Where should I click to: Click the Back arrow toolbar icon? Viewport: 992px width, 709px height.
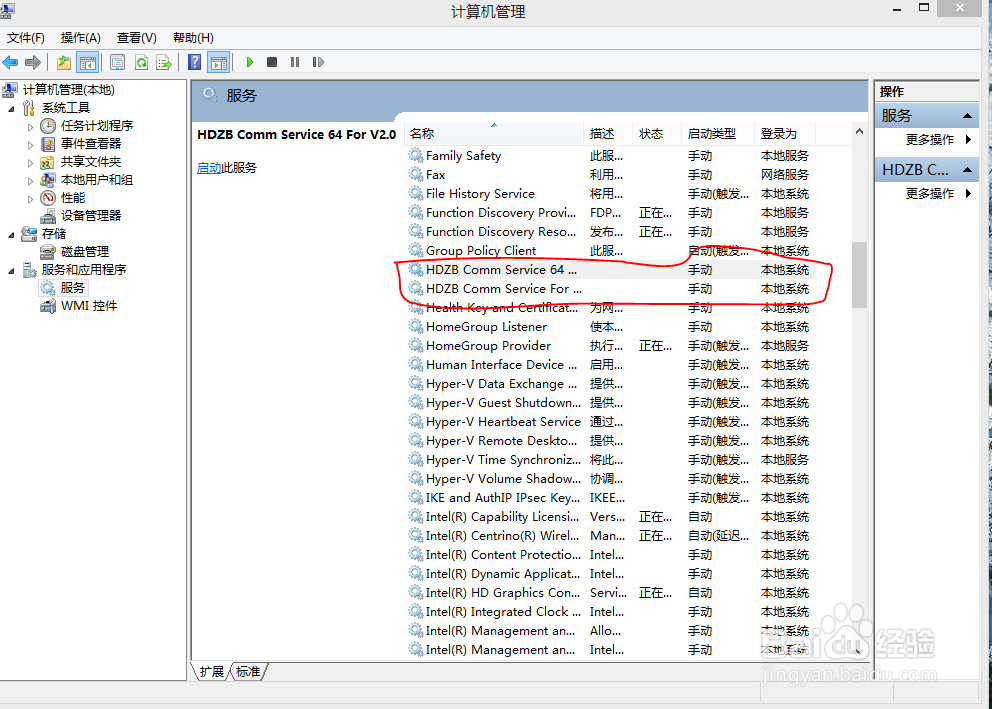coord(11,62)
